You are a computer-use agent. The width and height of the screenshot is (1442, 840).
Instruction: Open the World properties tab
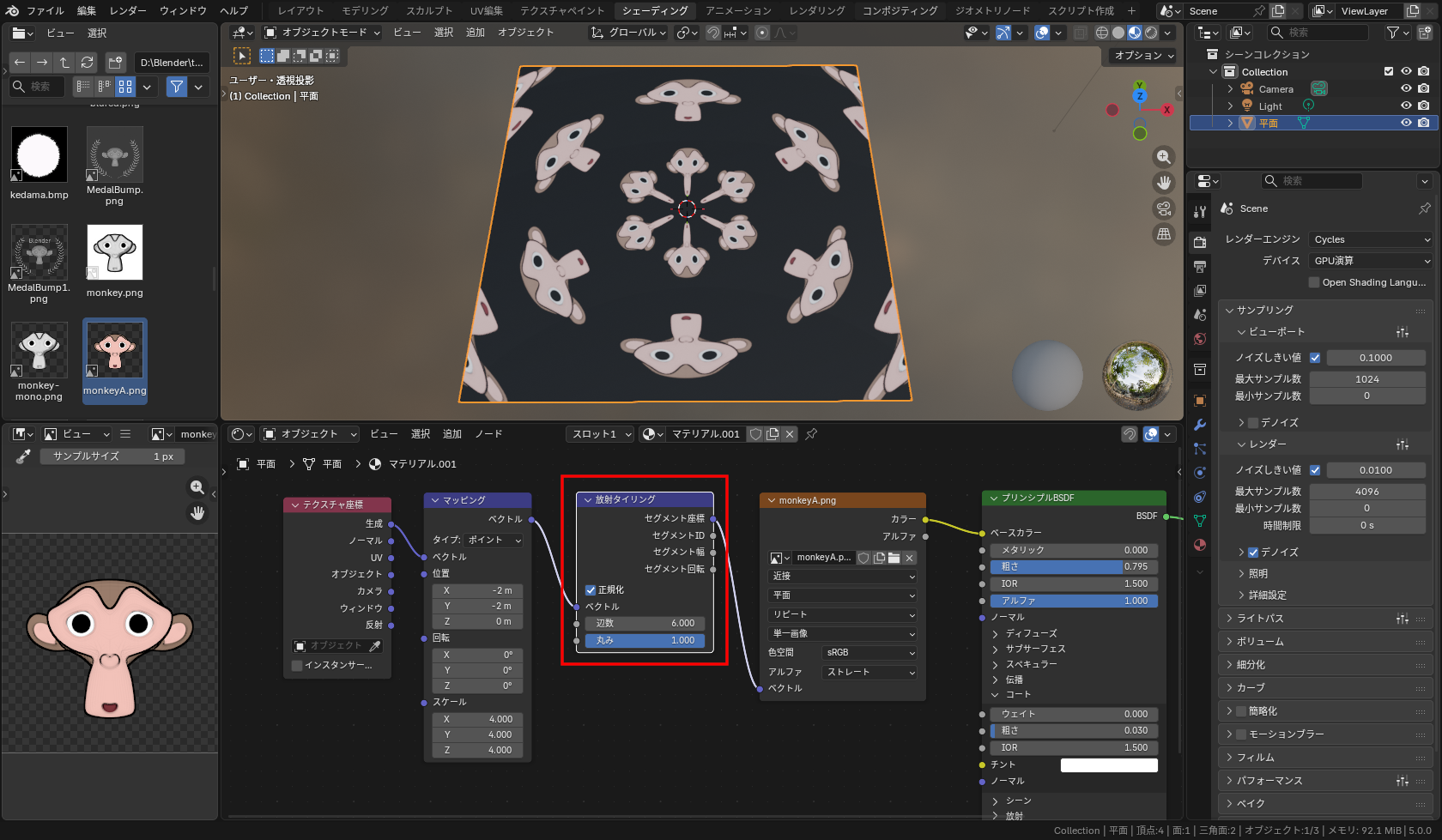[1200, 339]
